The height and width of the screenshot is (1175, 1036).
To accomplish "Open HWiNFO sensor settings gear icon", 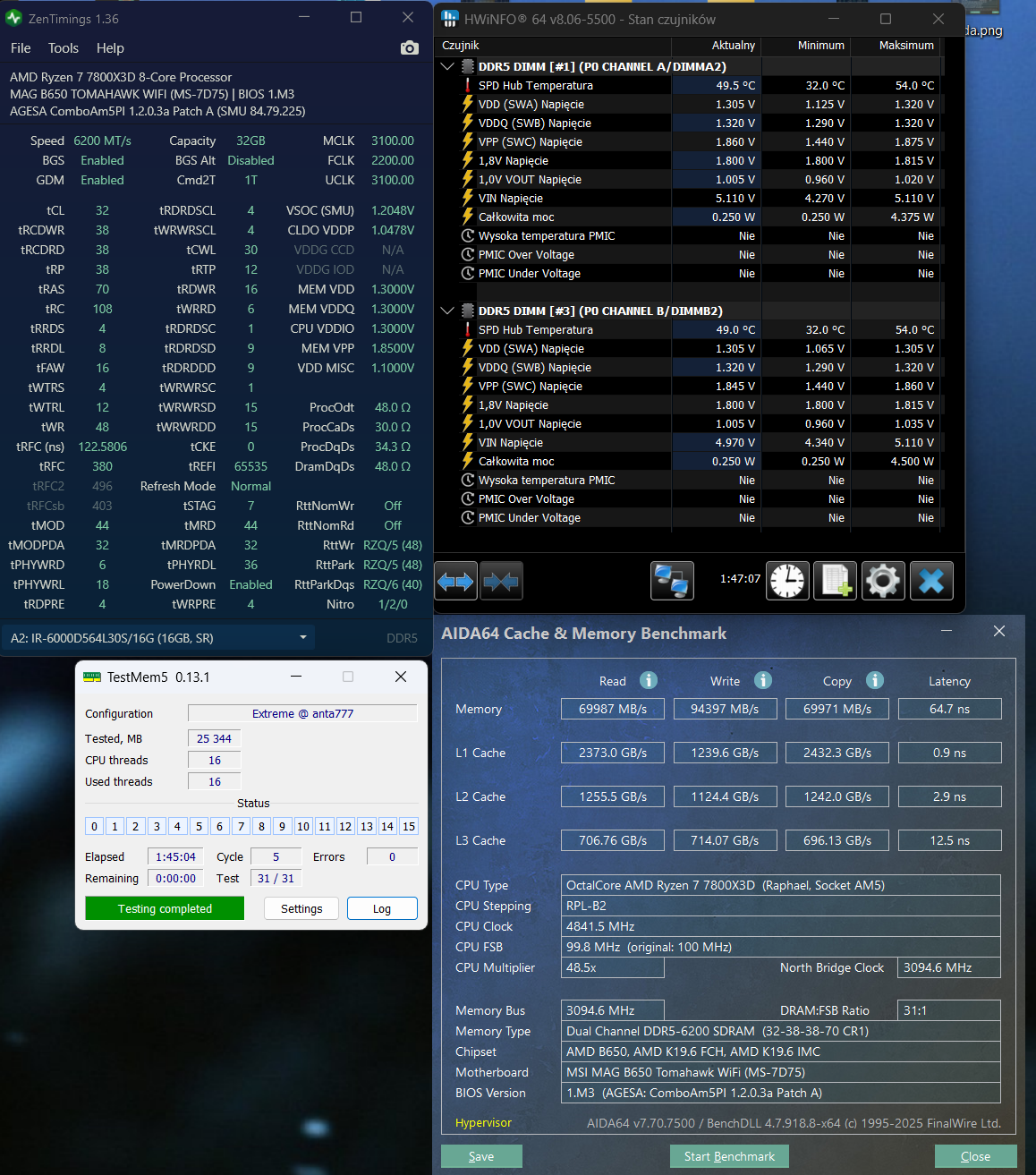I will (883, 582).
